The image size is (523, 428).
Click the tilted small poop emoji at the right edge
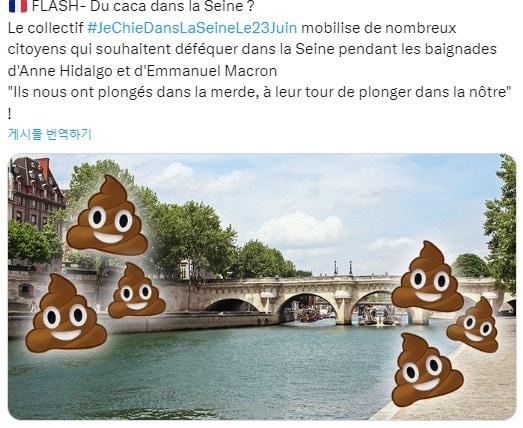(474, 324)
